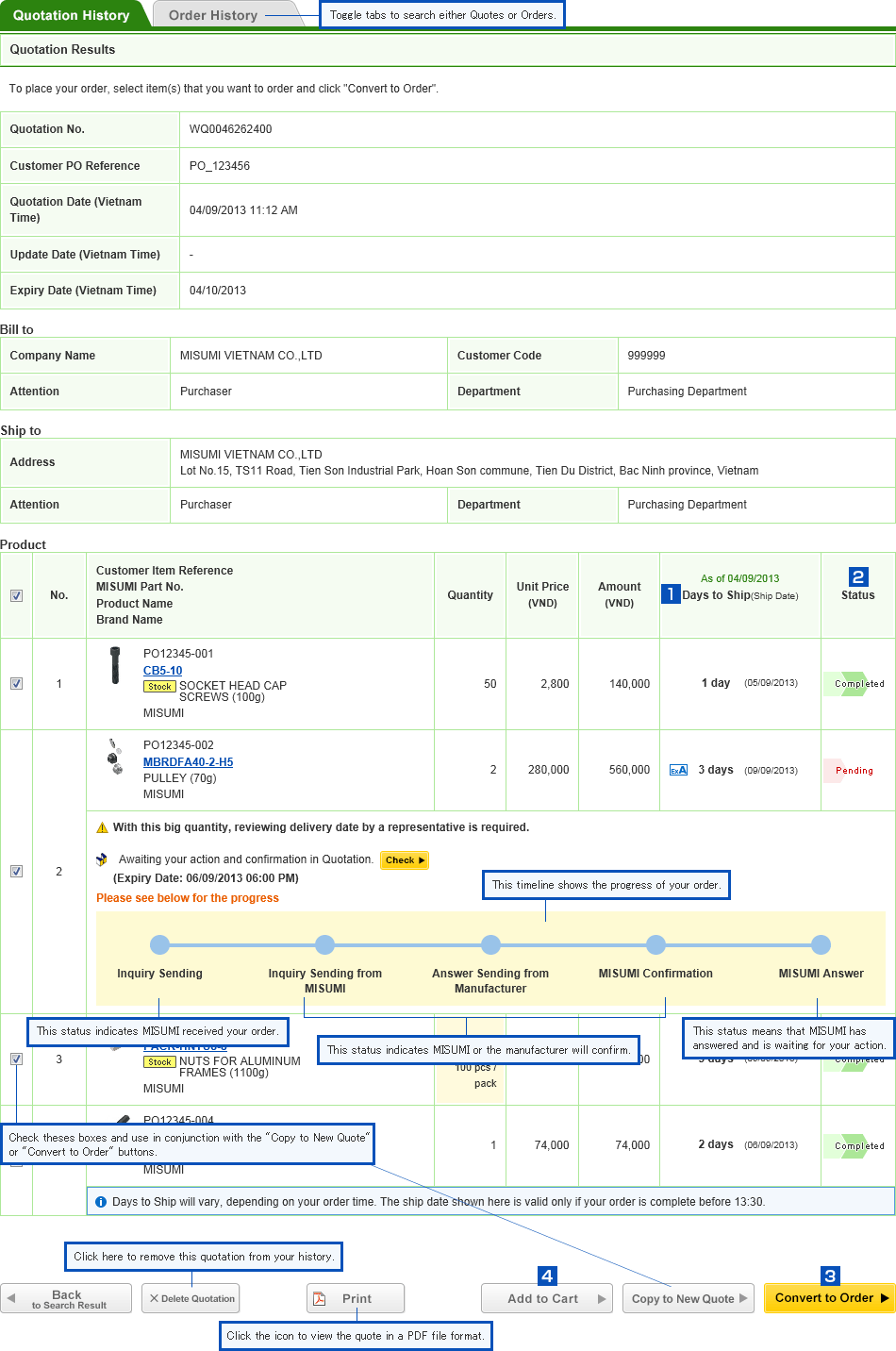The height and width of the screenshot is (1351, 896).
Task: Click the Convert to Order button
Action: point(828,1298)
